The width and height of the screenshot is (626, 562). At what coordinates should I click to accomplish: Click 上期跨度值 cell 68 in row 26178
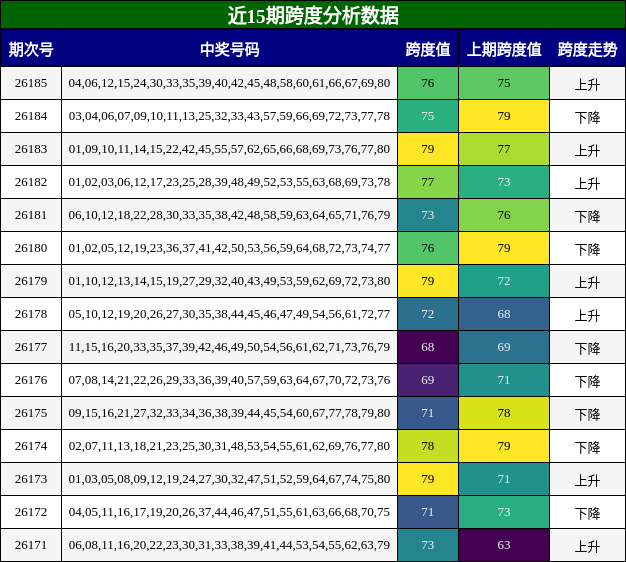504,314
